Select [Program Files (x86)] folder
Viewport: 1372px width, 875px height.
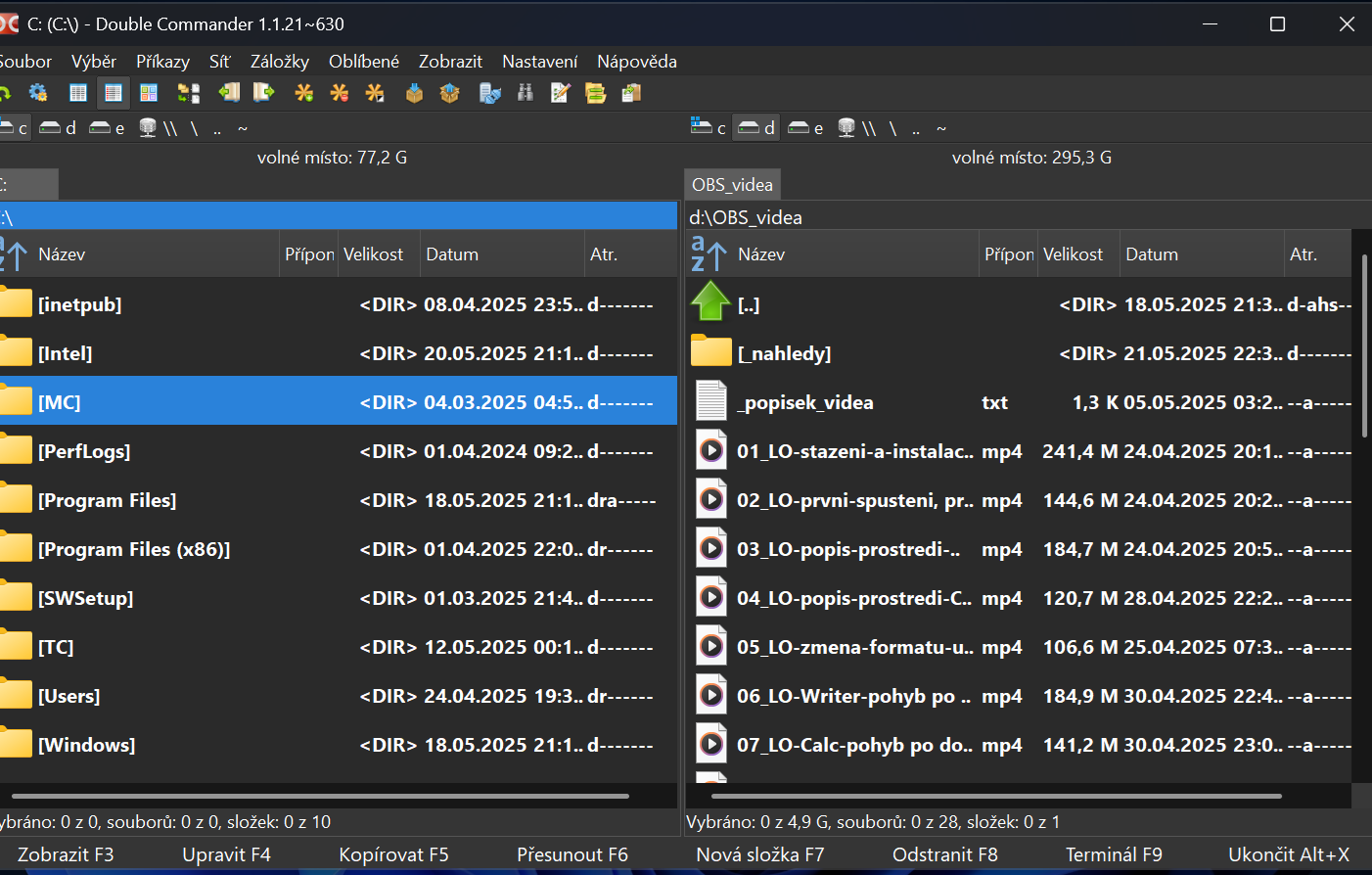(x=339, y=549)
